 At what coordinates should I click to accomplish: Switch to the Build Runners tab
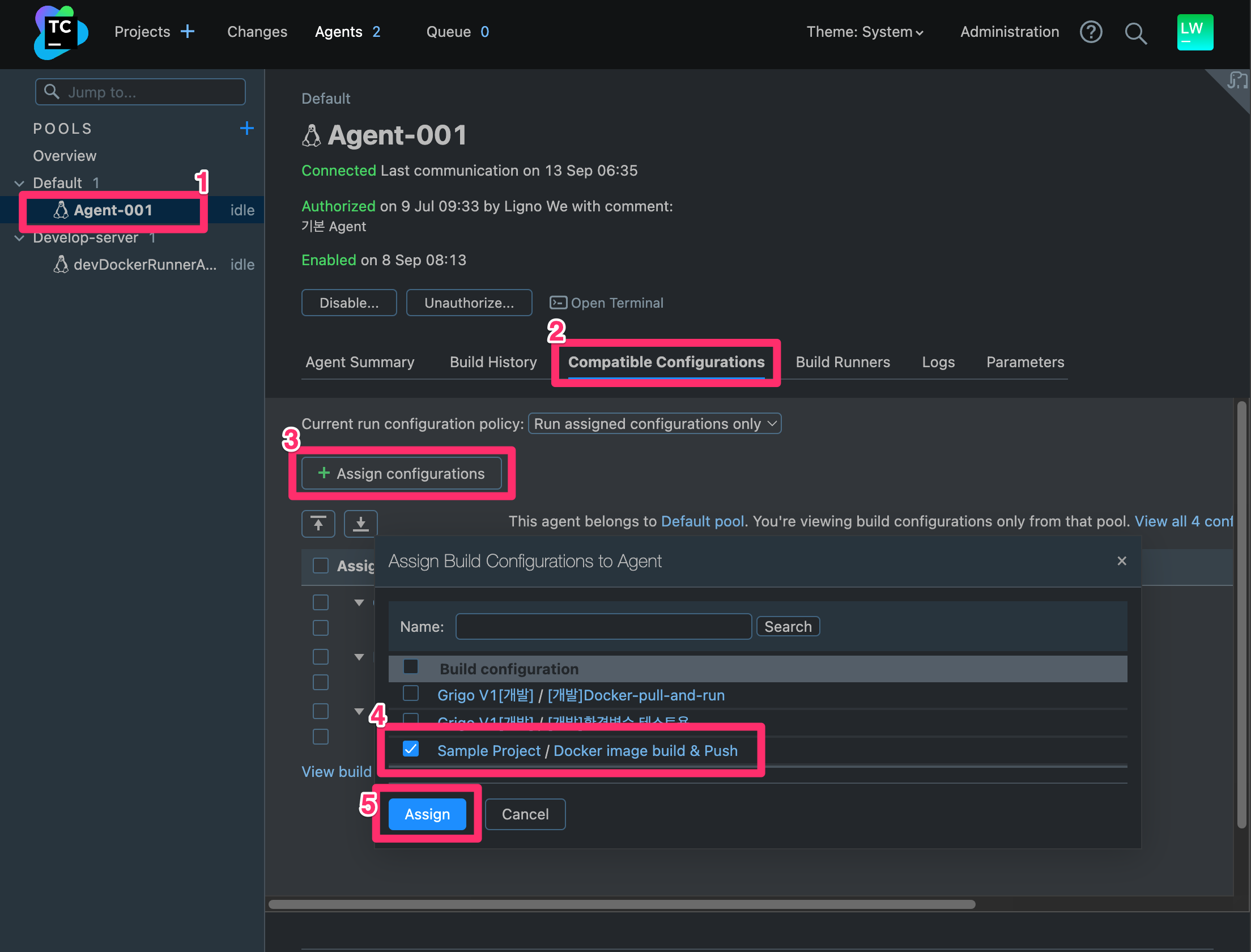point(842,362)
